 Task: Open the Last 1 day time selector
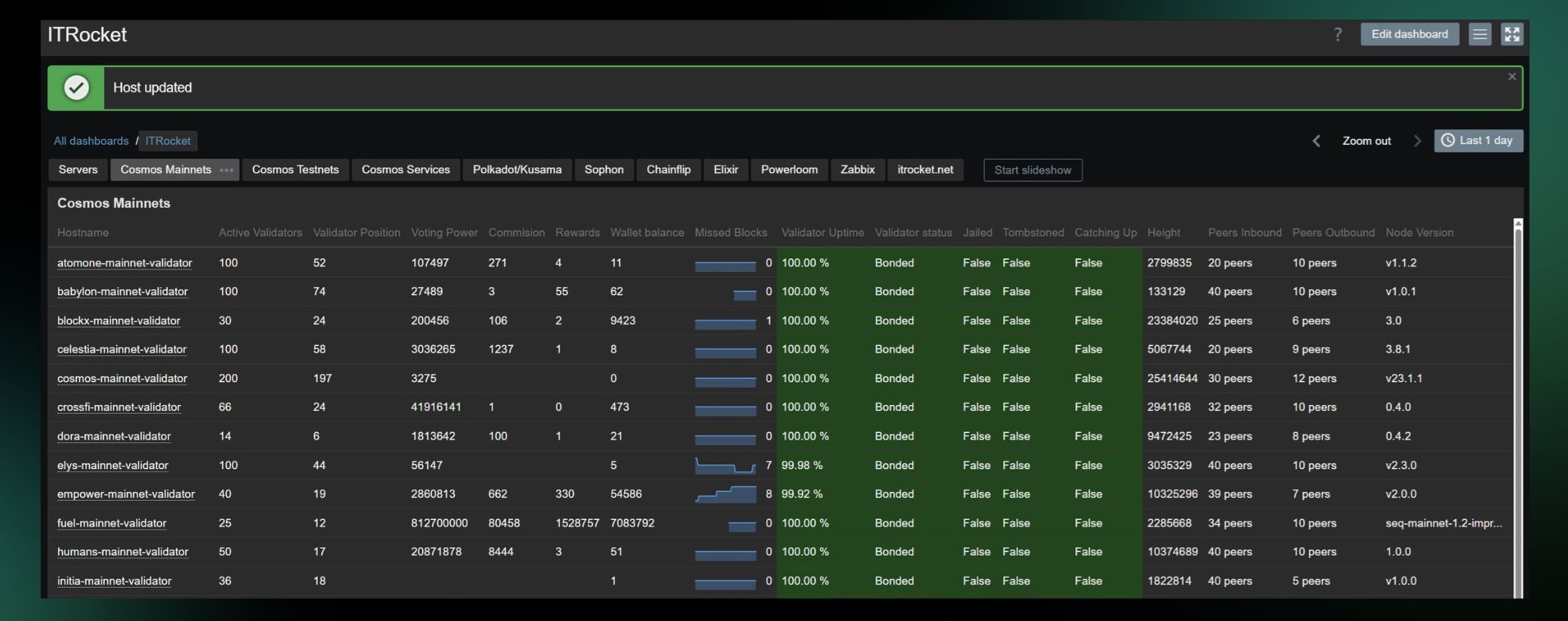click(x=1478, y=141)
